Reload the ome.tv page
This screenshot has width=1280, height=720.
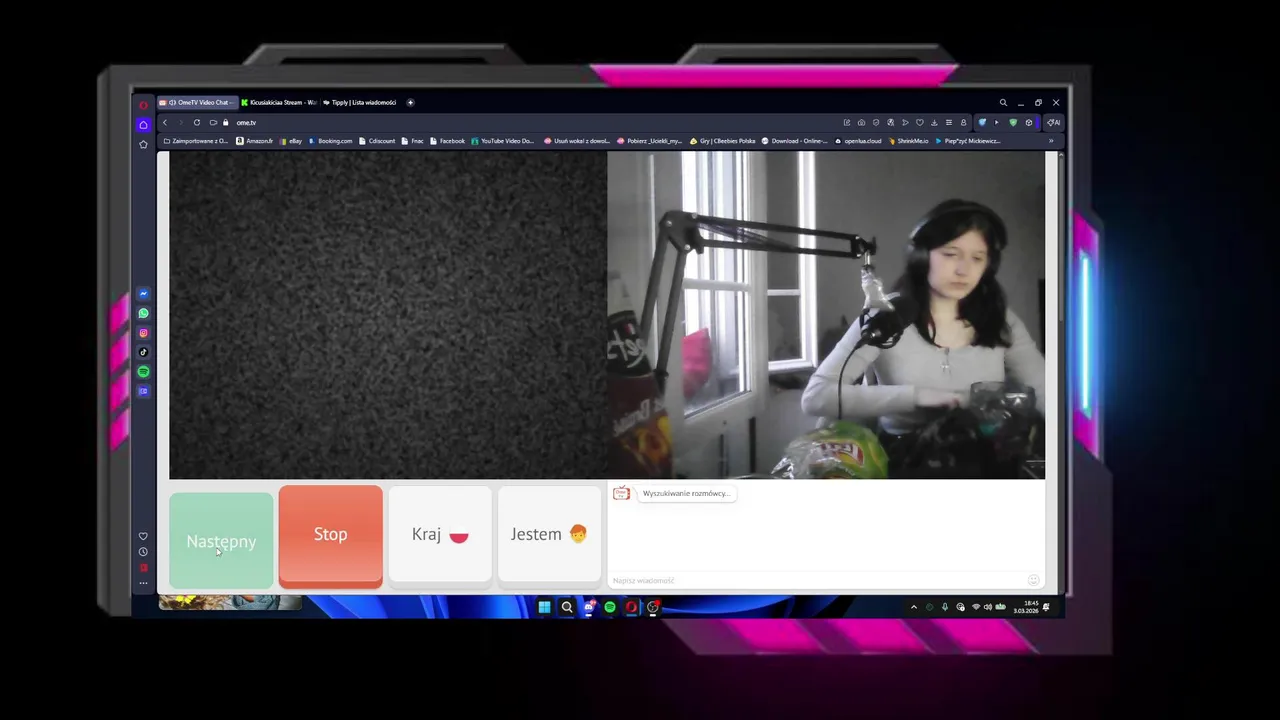[197, 122]
